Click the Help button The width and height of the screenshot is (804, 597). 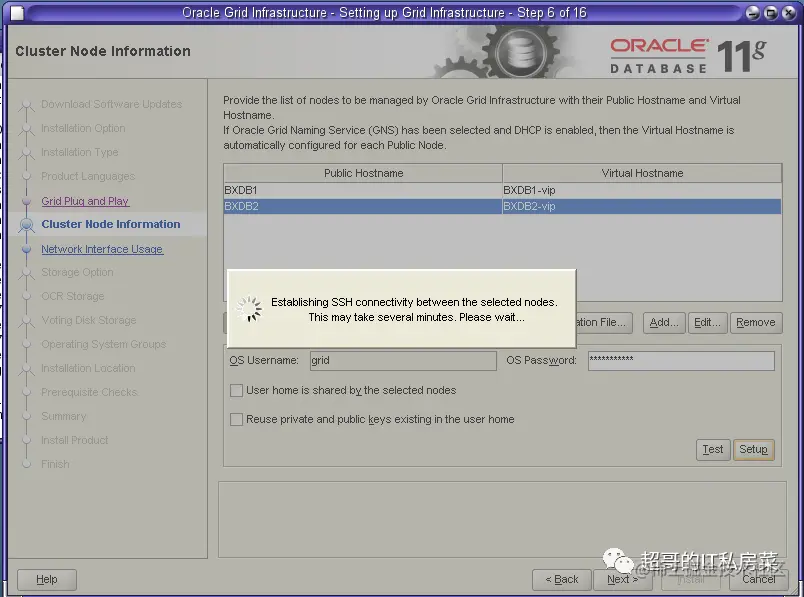(x=47, y=580)
